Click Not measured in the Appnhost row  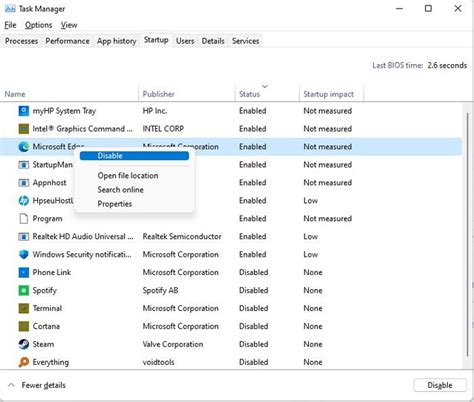pyautogui.click(x=327, y=183)
